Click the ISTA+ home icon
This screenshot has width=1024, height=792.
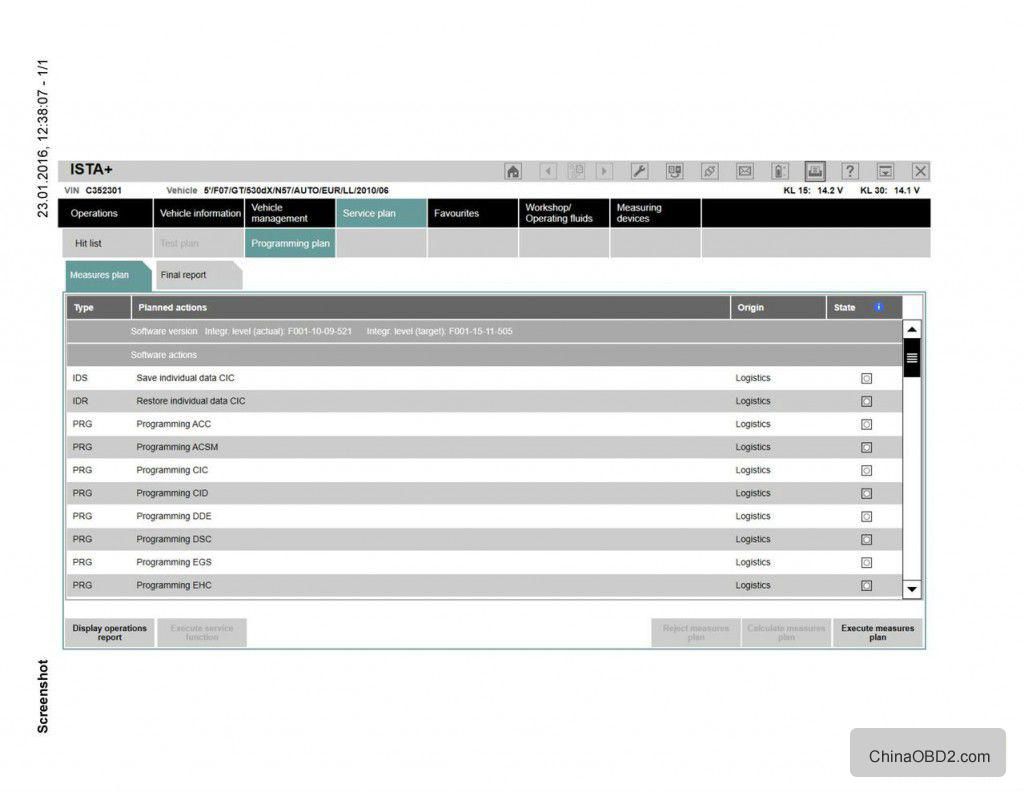coord(514,171)
